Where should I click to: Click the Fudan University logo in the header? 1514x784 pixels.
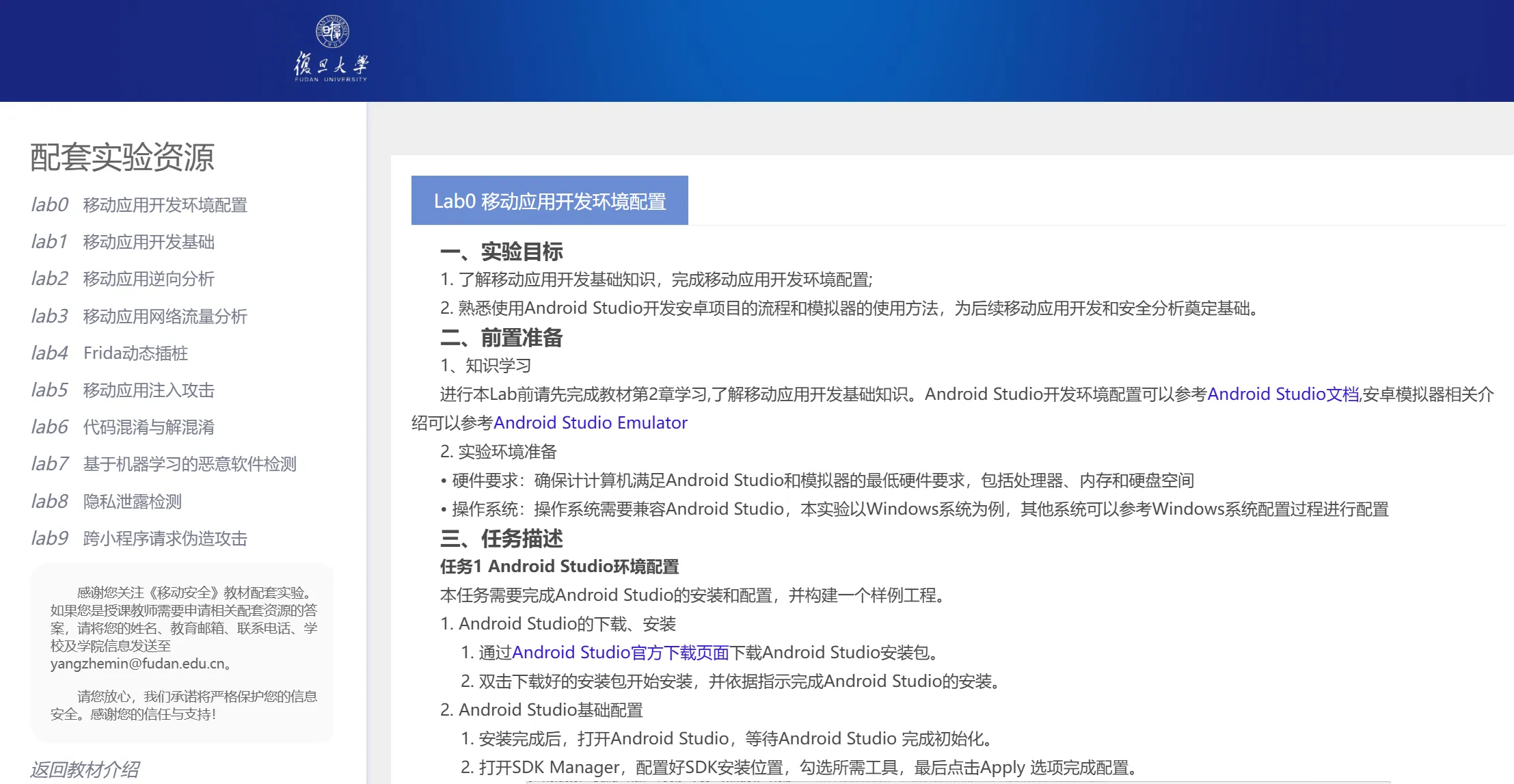332,49
